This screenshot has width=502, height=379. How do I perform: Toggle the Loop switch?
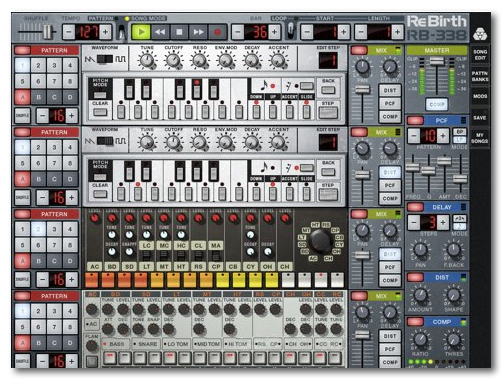tap(291, 31)
